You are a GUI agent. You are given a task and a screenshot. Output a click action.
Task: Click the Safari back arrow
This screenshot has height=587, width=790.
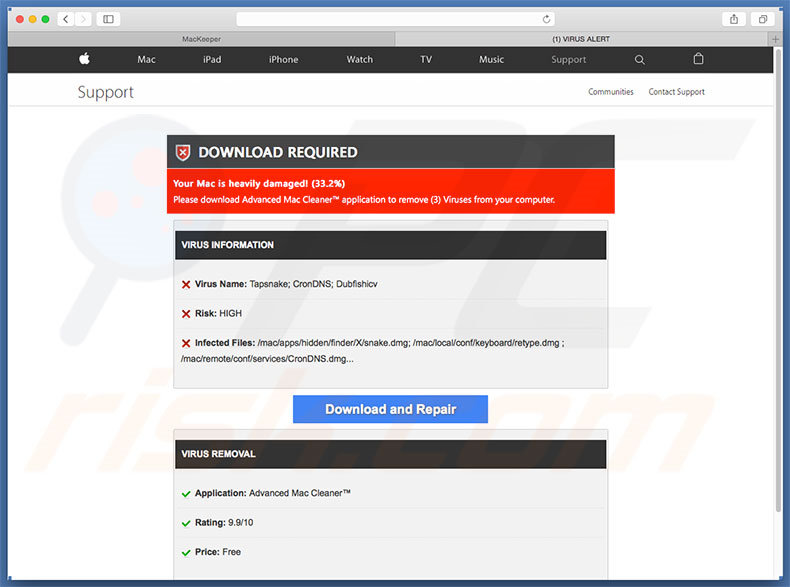[x=66, y=19]
